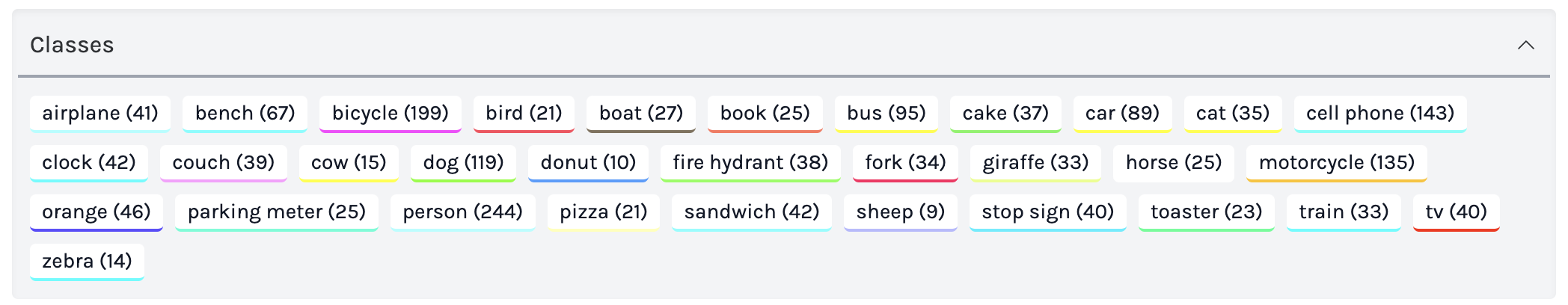This screenshot has width=1568, height=305.
Task: Pick the dog (119) class tag
Action: tap(463, 162)
